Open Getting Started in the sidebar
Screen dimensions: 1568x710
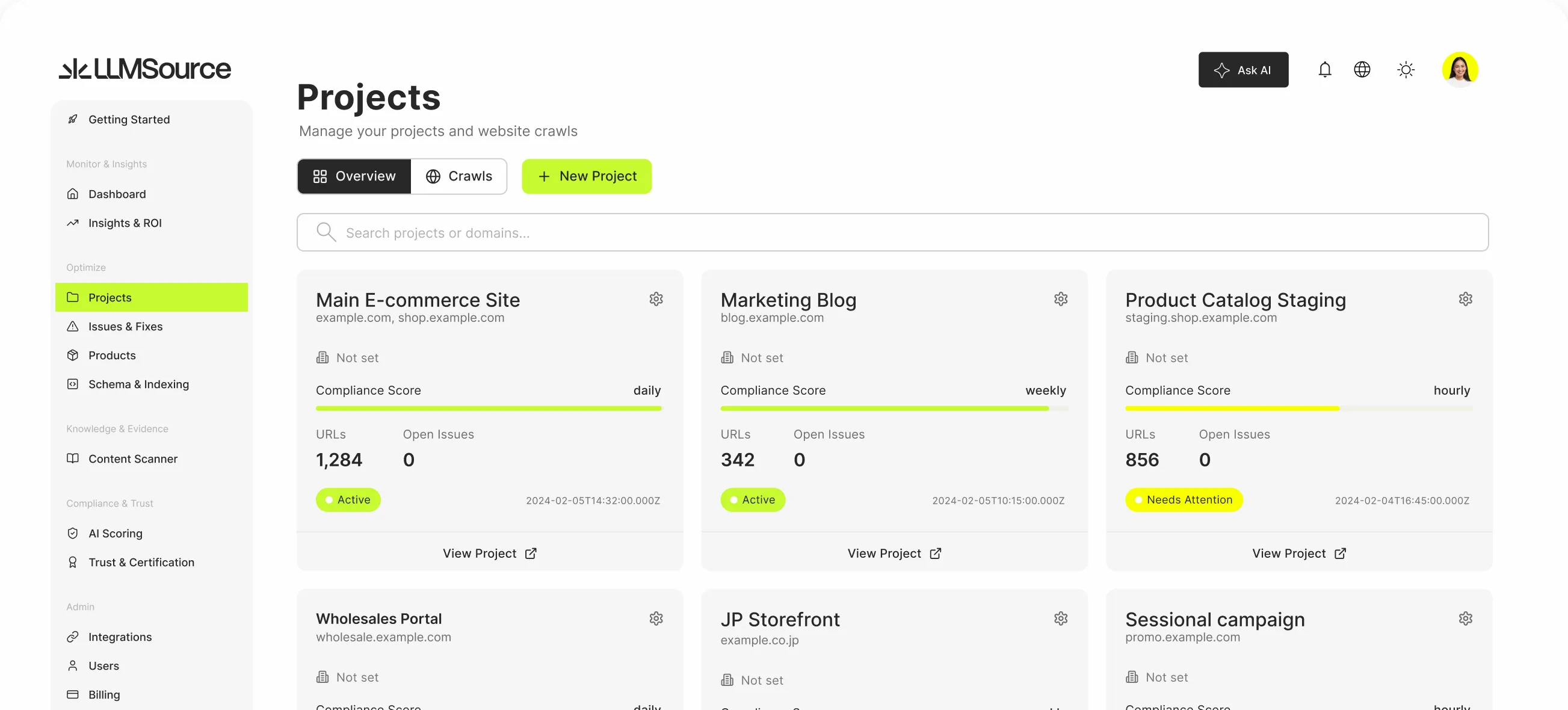pyautogui.click(x=152, y=119)
